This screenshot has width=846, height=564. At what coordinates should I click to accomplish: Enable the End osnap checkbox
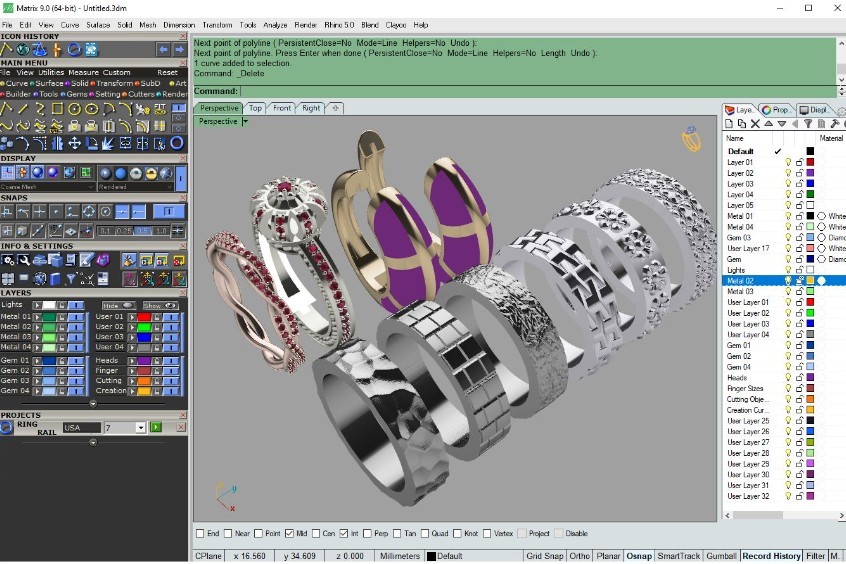coord(200,533)
